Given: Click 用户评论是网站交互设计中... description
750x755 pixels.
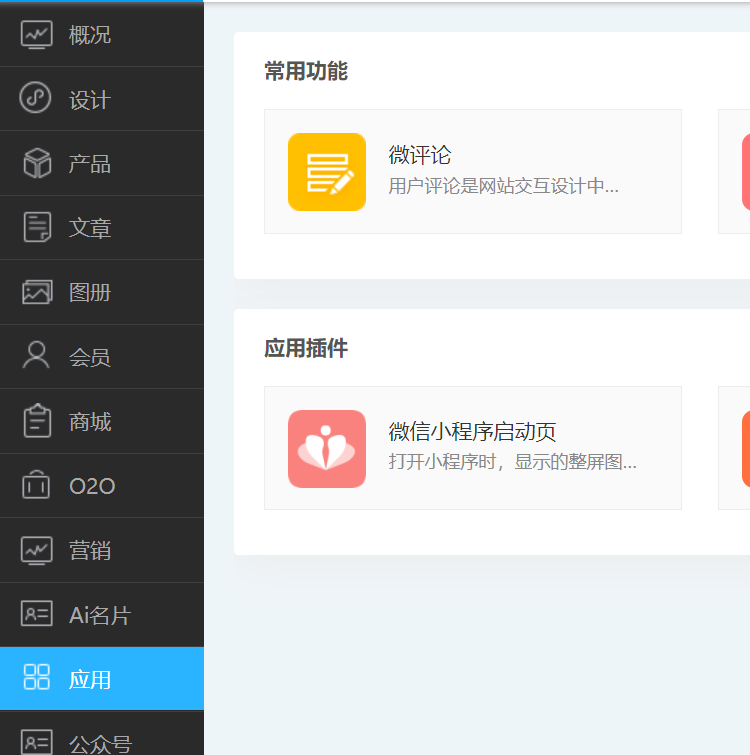Looking at the screenshot, I should click(x=504, y=186).
